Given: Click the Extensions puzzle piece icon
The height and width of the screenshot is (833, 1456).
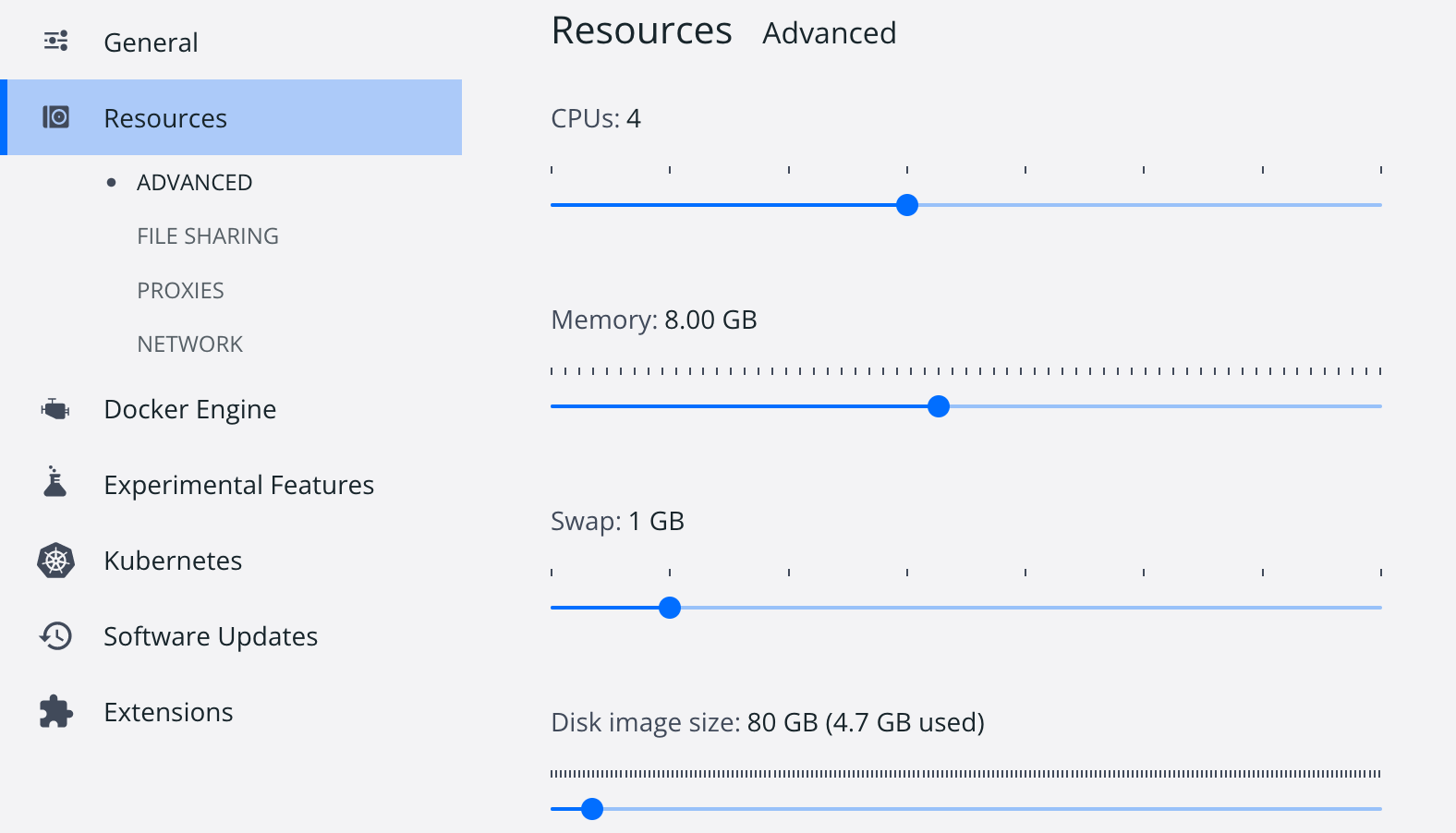Looking at the screenshot, I should coord(55,711).
